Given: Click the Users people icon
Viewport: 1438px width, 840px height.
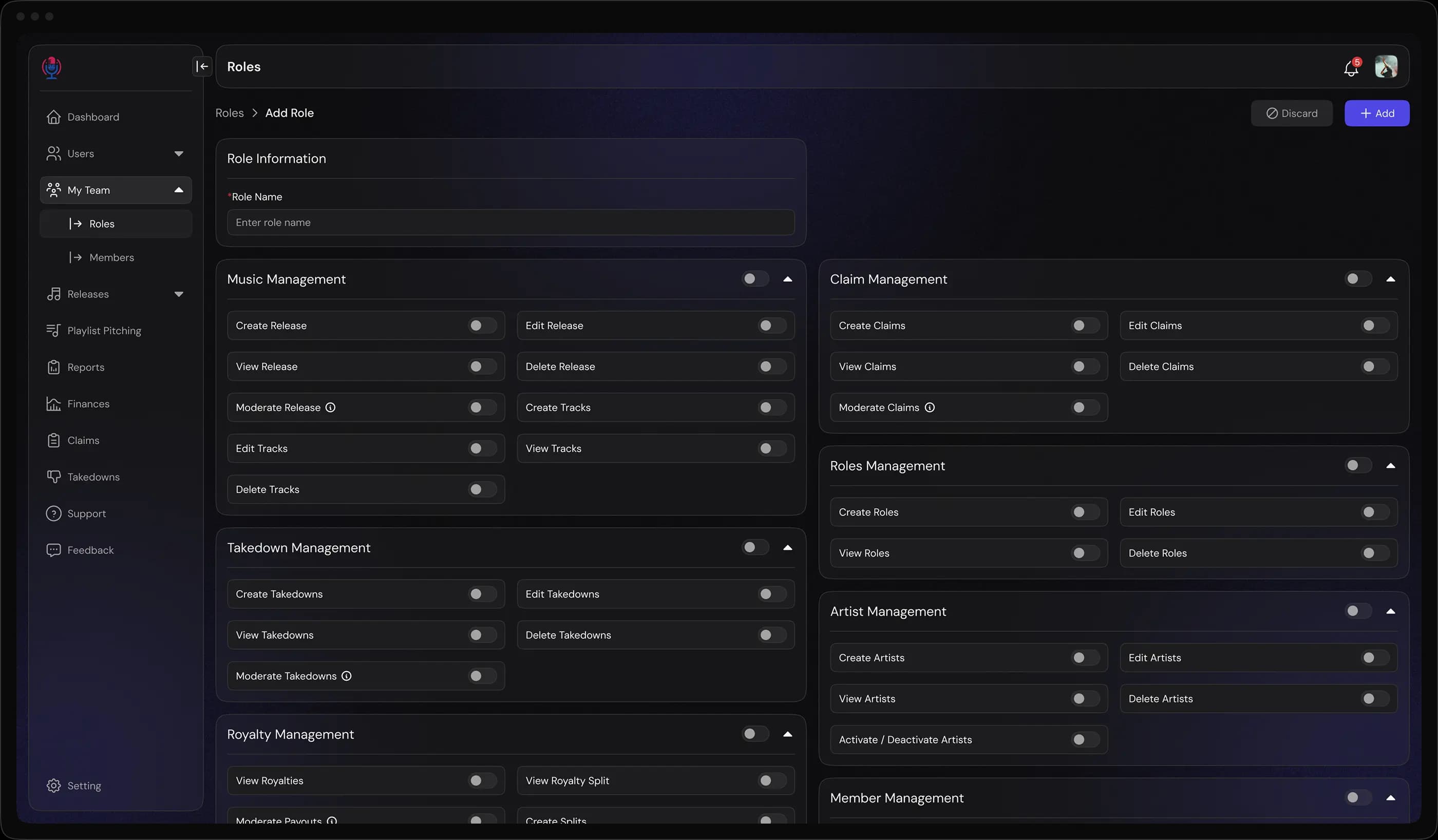Looking at the screenshot, I should [x=53, y=154].
